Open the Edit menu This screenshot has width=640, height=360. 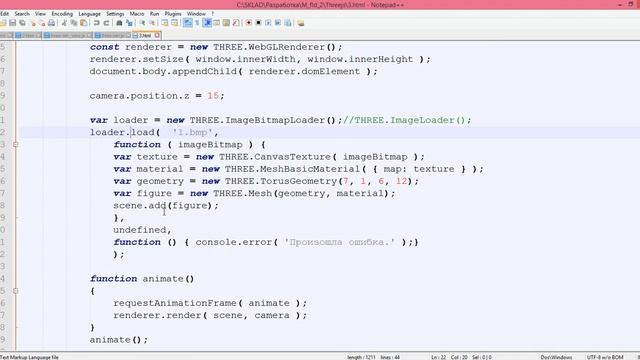4,13
